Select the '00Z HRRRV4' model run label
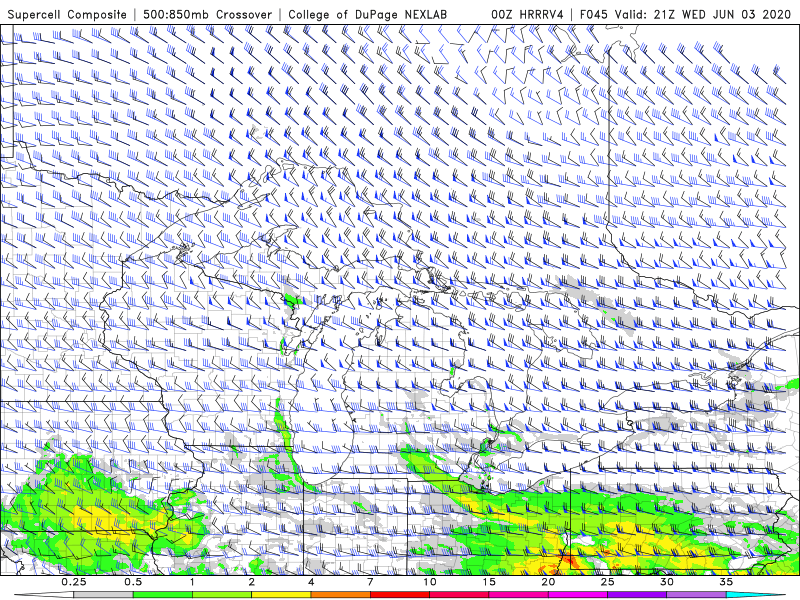The image size is (800, 600). coord(527,15)
